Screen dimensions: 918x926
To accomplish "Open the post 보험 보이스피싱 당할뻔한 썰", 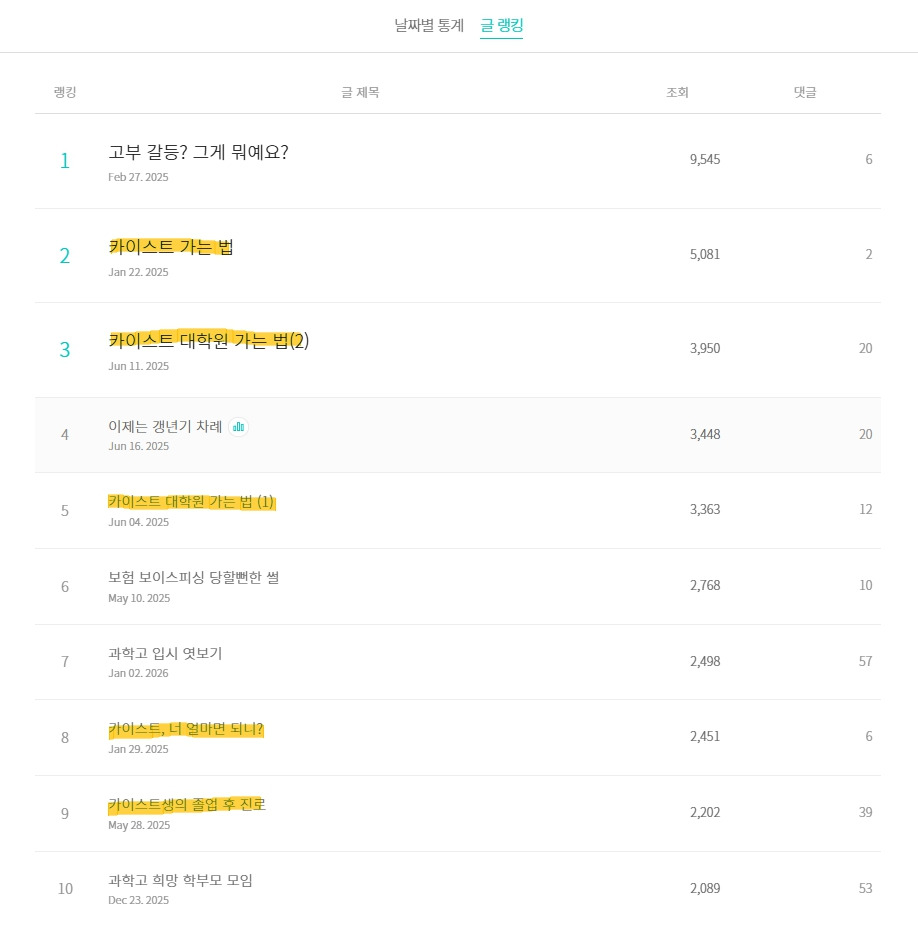I will [x=193, y=578].
